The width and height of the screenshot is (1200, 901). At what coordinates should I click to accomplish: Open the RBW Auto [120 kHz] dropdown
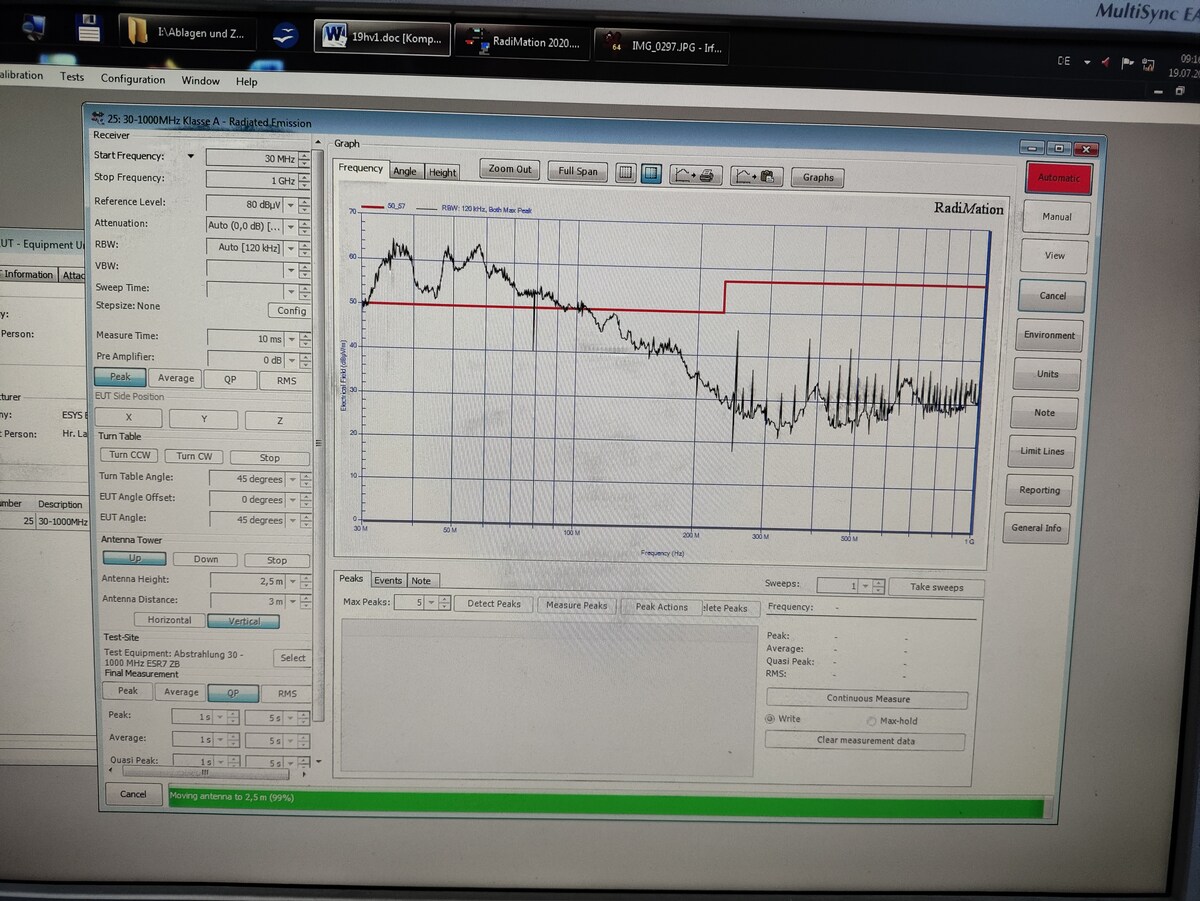click(291, 248)
